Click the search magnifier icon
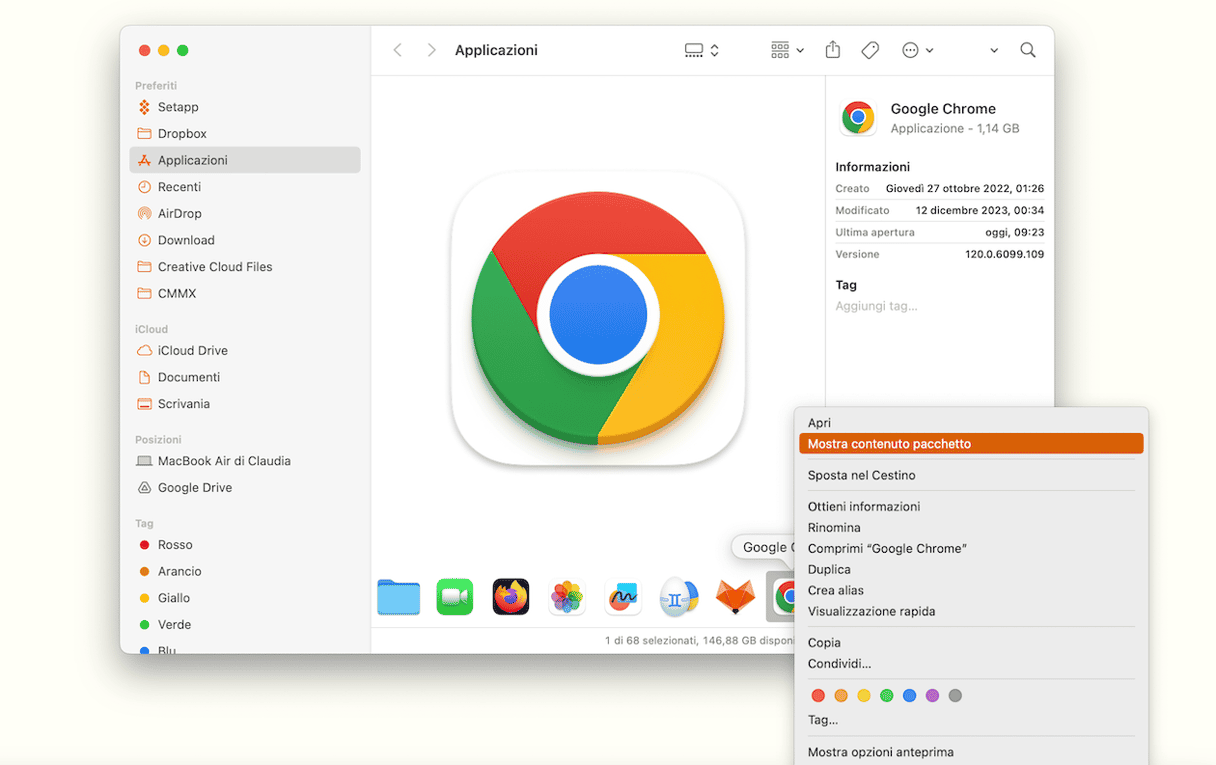 (x=1027, y=50)
